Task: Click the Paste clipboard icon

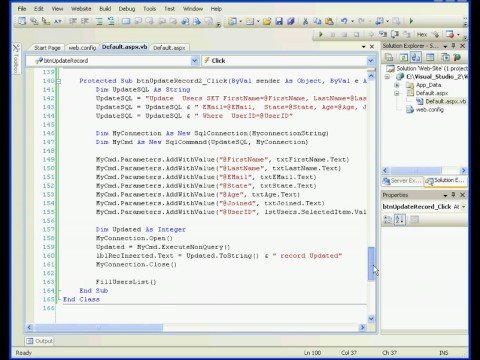Action: coord(329,22)
